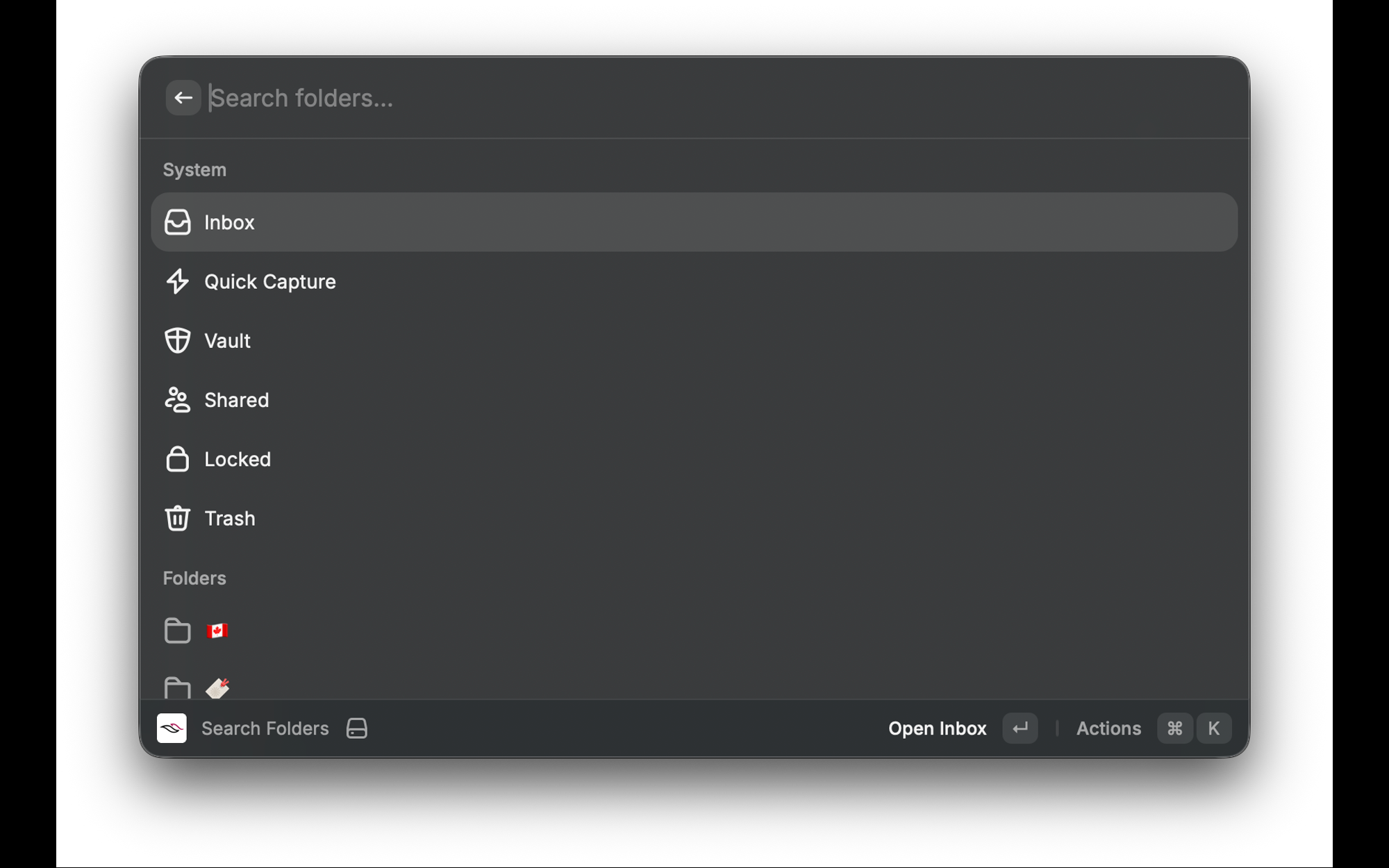
Task: Click the Trash bin icon
Action: 177,518
